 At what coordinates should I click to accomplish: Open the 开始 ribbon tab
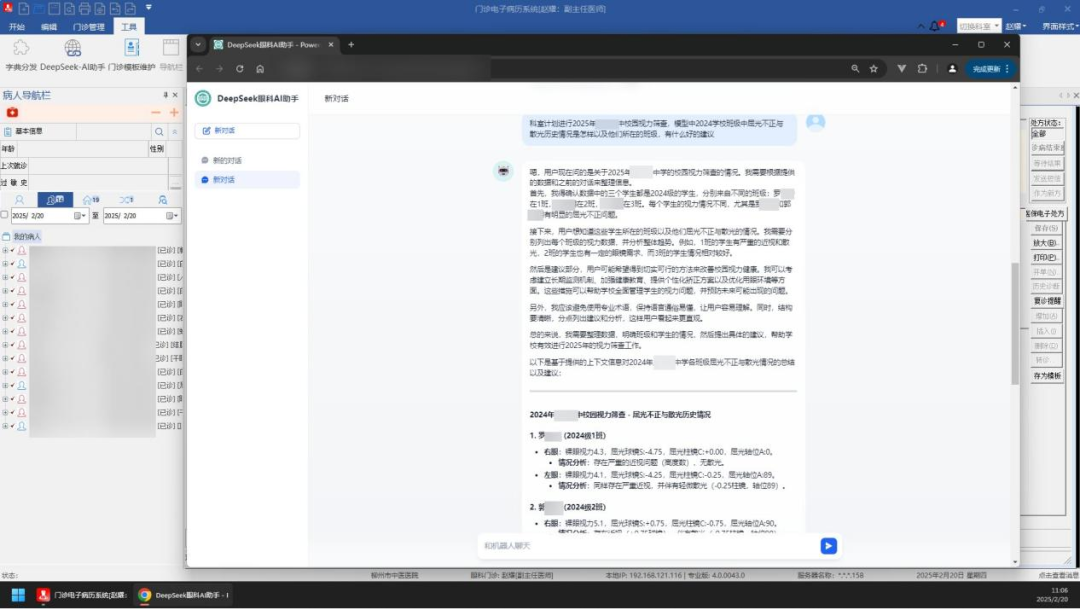[17, 27]
